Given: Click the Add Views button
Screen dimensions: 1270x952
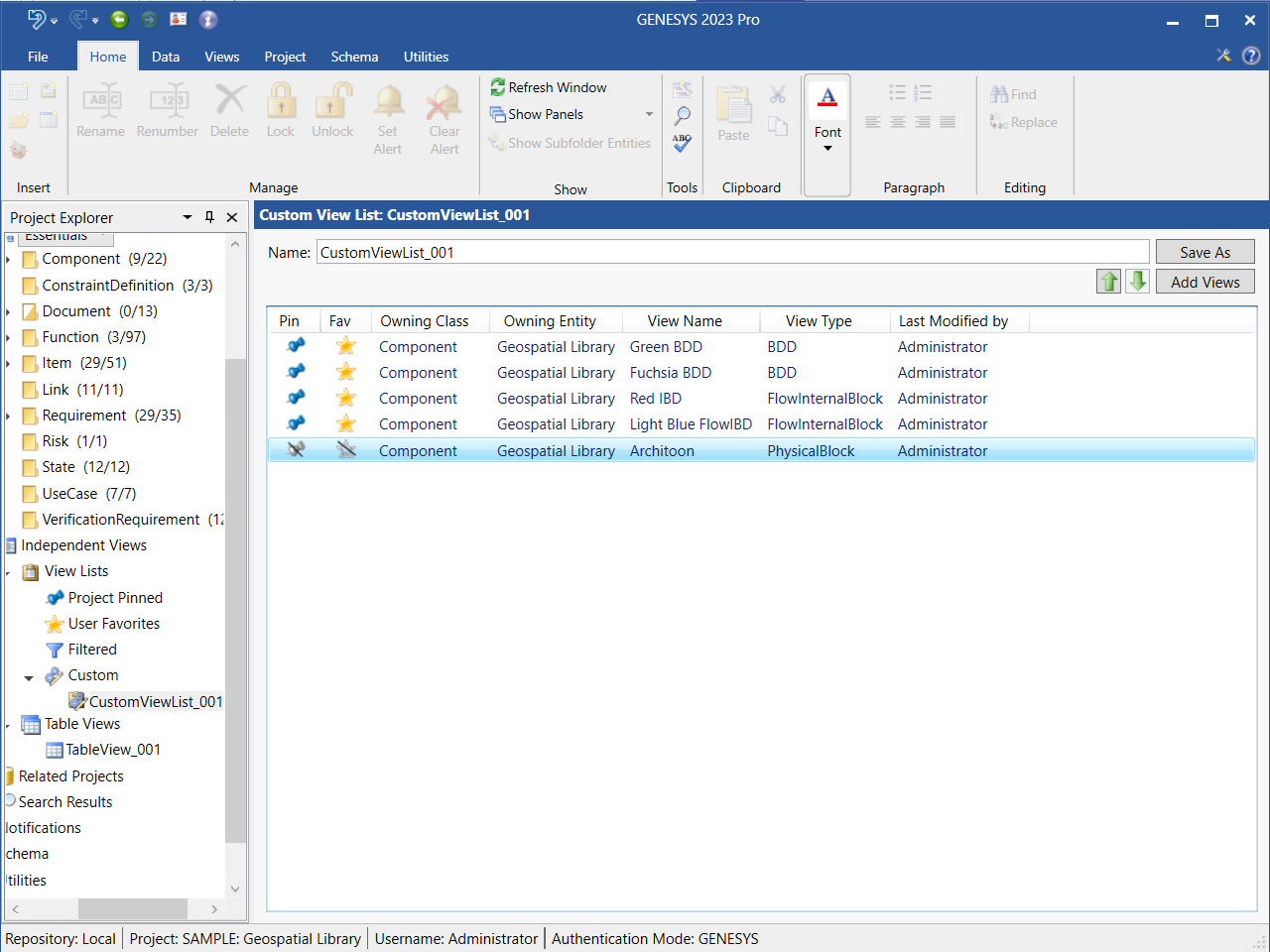Looking at the screenshot, I should coord(1205,282).
